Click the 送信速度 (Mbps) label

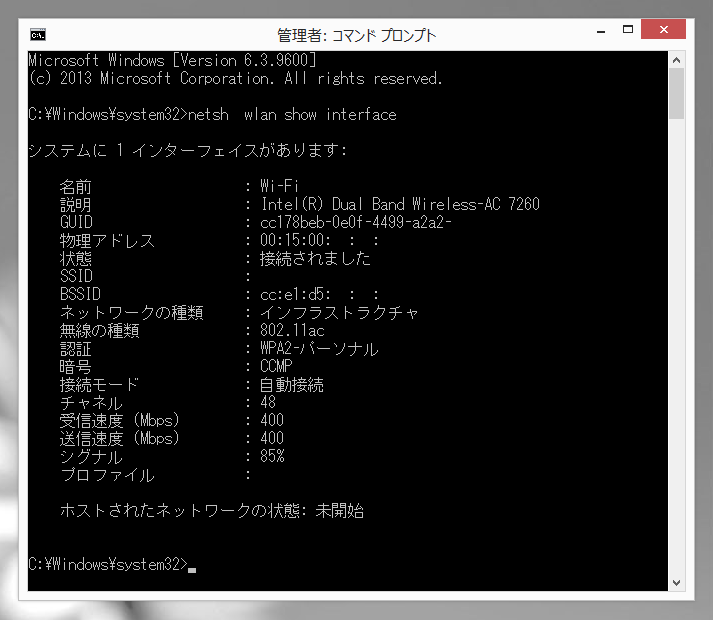tap(120, 439)
